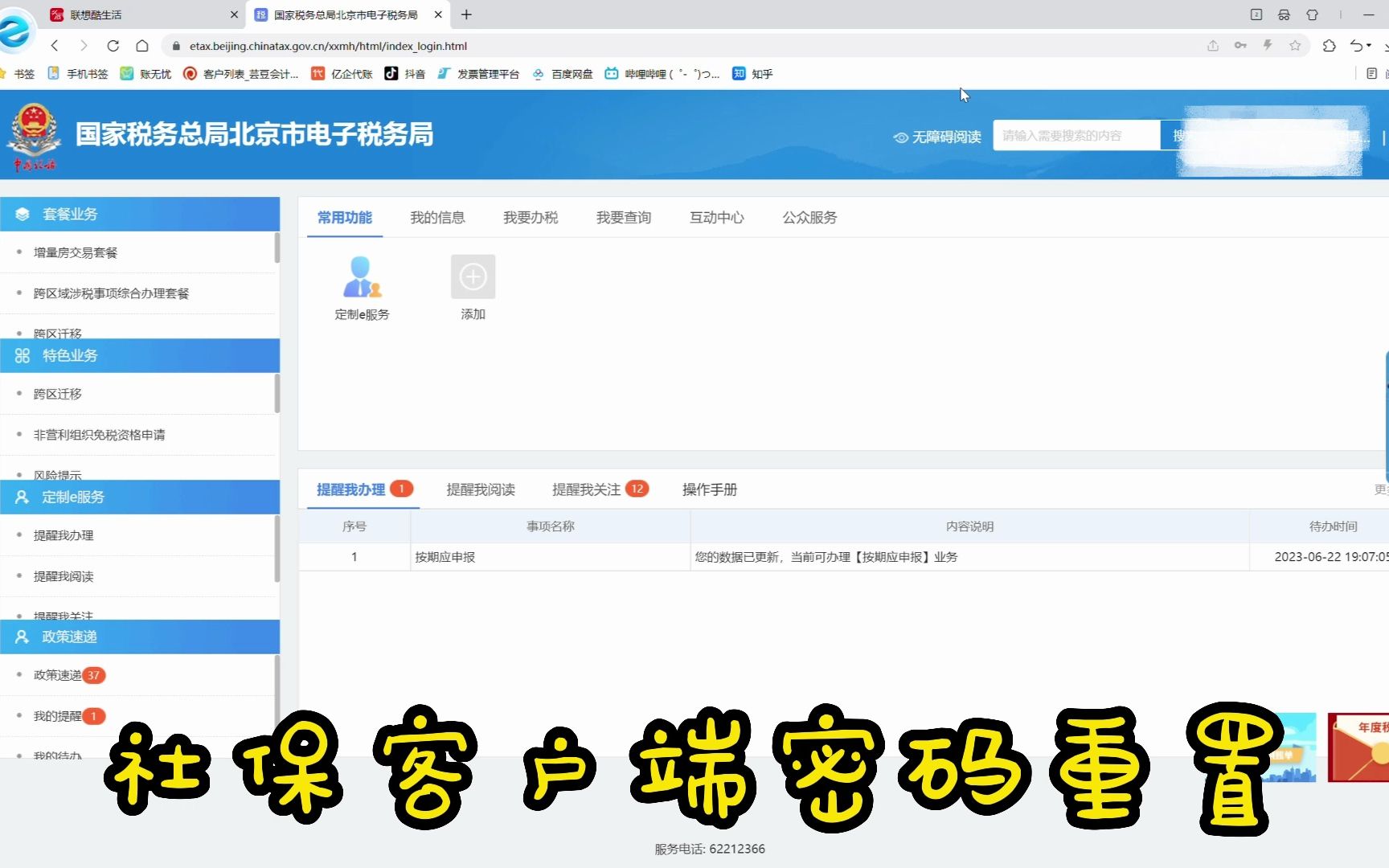Bookmark this page with the star
This screenshot has height=868, width=1389.
tap(1295, 46)
